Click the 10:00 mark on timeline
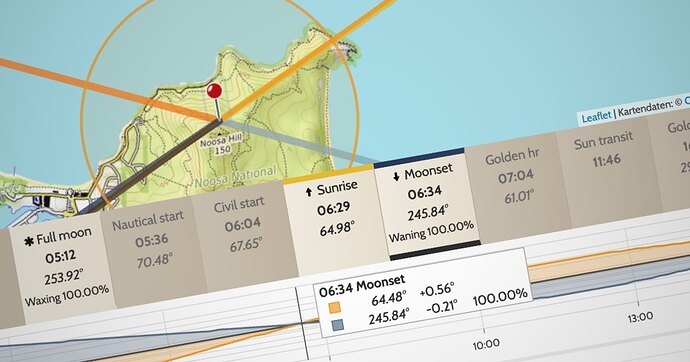The width and height of the screenshot is (690, 362). pyautogui.click(x=486, y=344)
